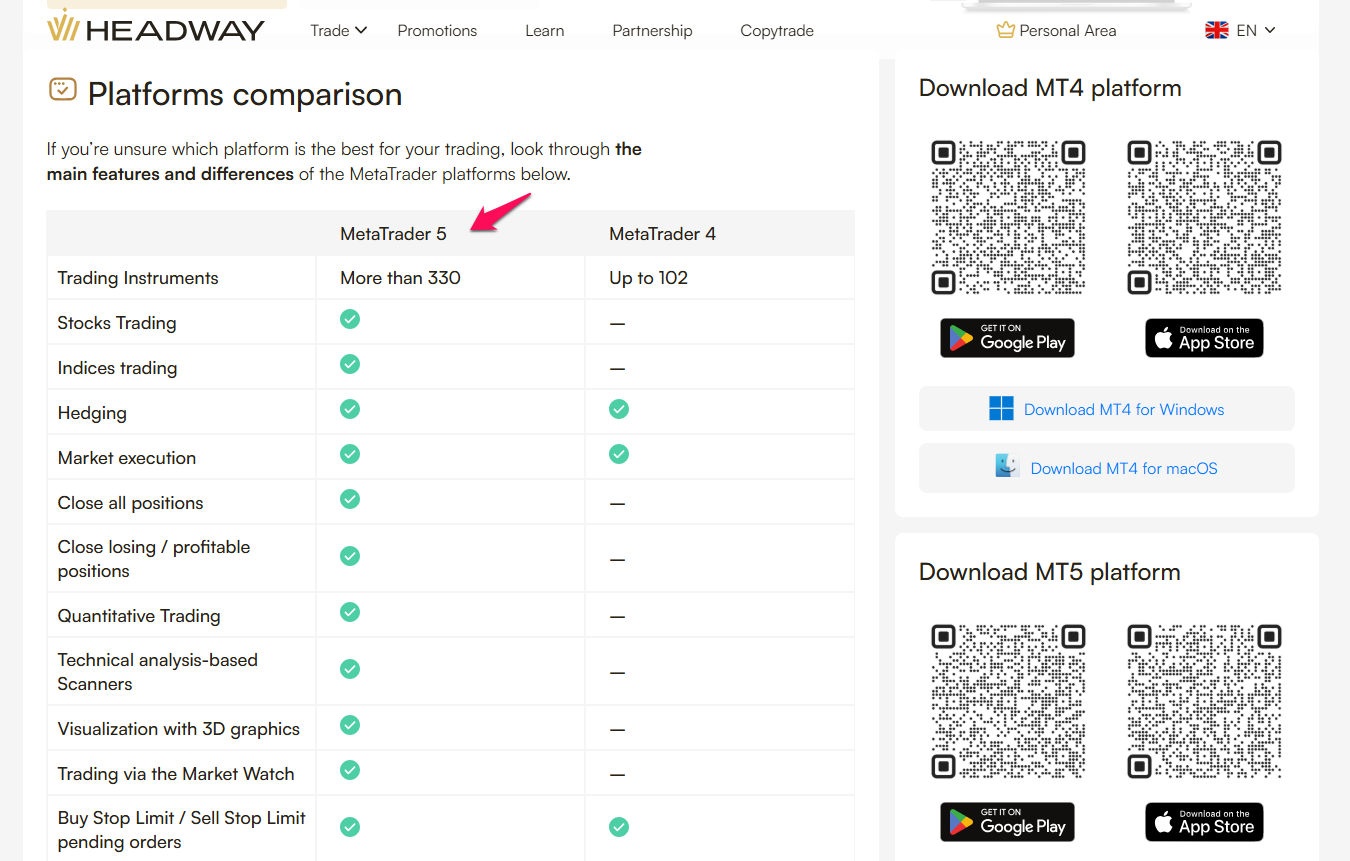Click MetaTrader 5 checkmark for Hedging
The width and height of the screenshot is (1350, 861).
point(350,409)
